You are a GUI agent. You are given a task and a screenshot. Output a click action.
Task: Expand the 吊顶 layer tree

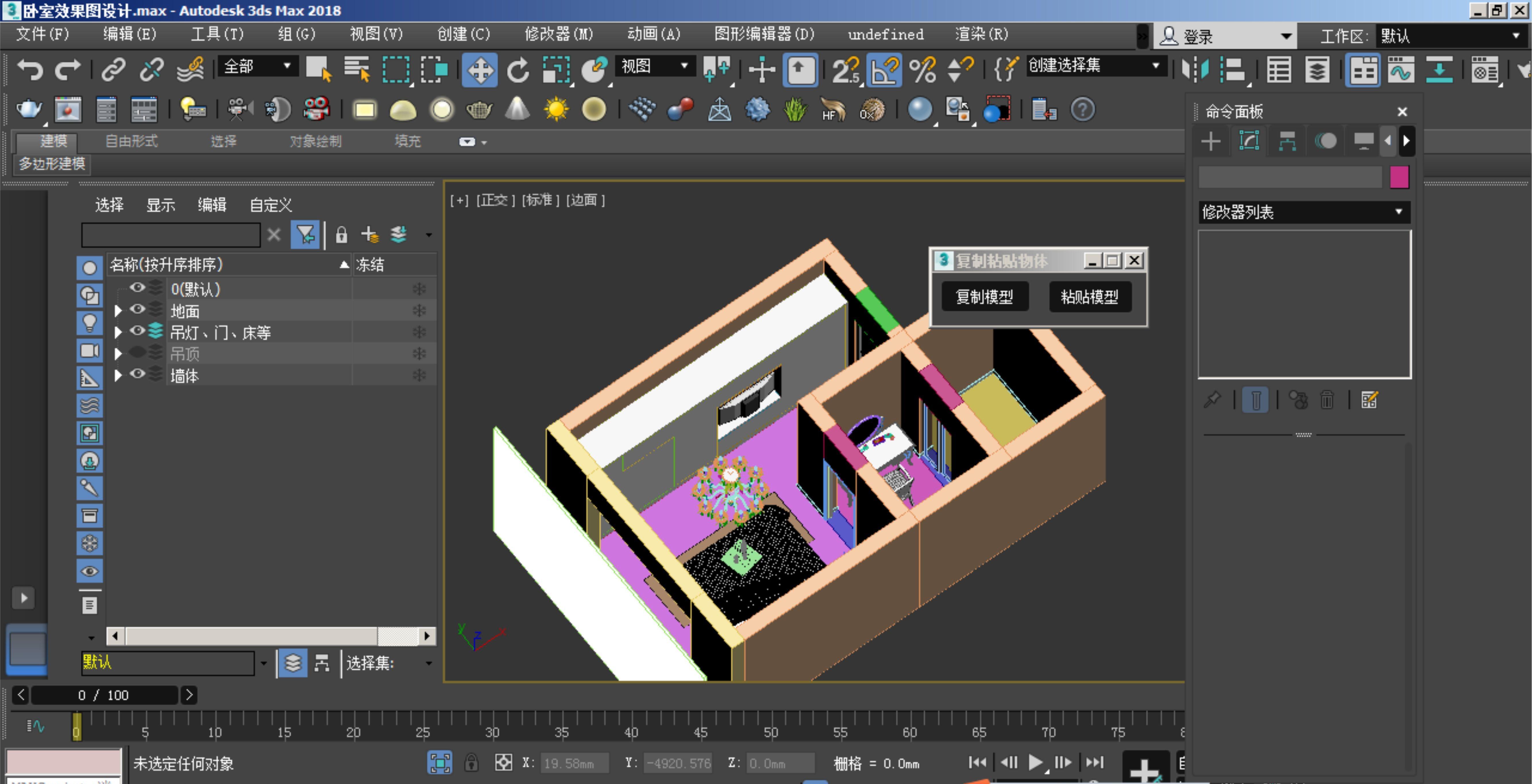pos(118,354)
